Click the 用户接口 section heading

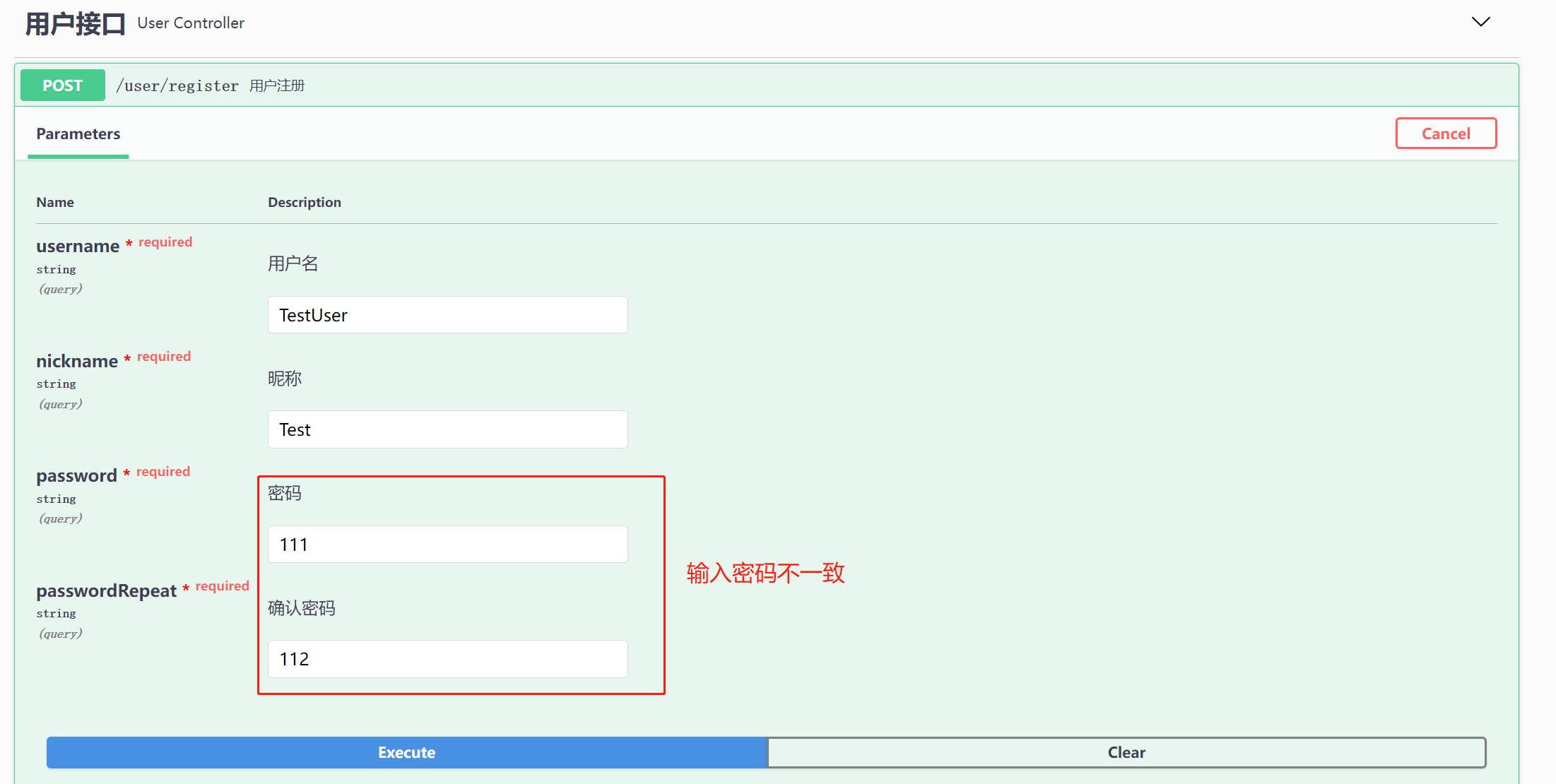click(76, 24)
